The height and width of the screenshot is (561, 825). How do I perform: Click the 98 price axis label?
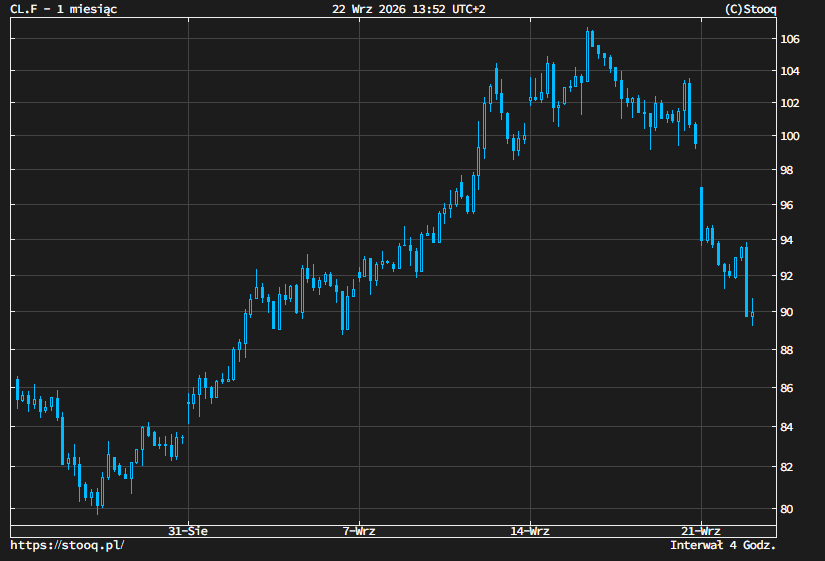(x=787, y=170)
